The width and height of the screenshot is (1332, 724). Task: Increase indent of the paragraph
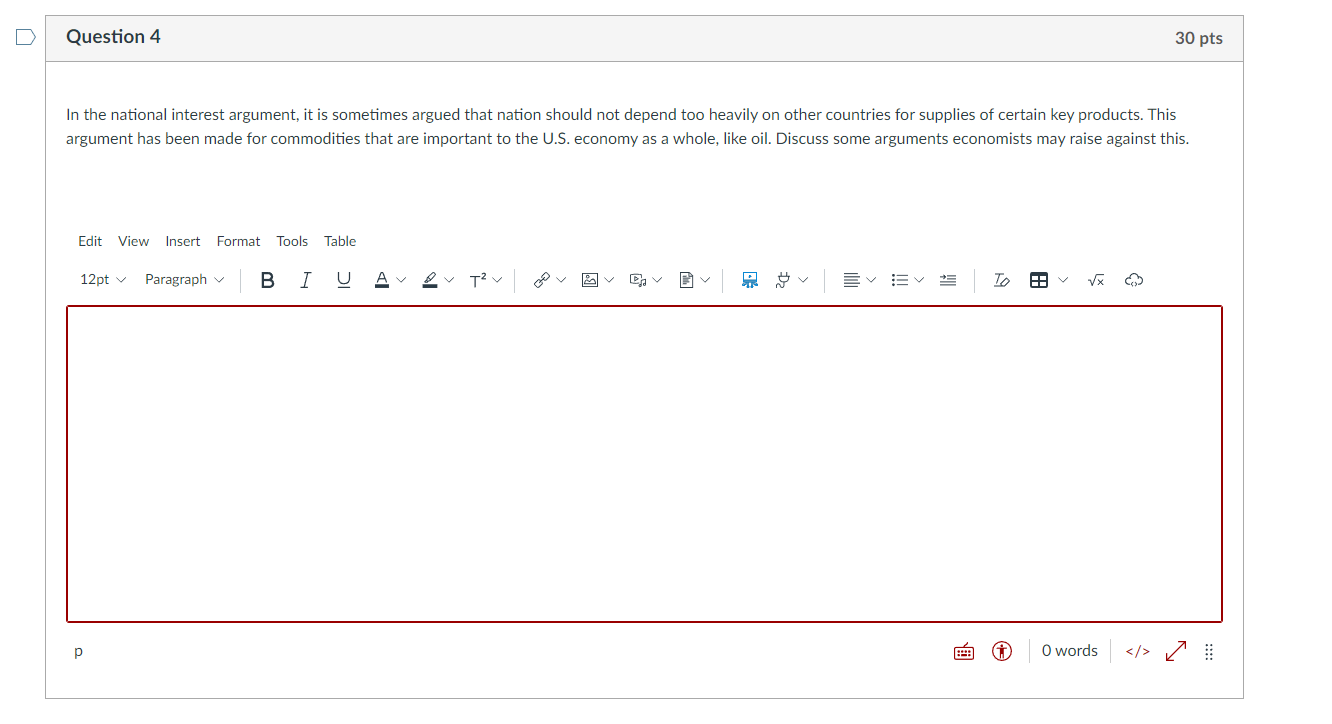coord(947,279)
